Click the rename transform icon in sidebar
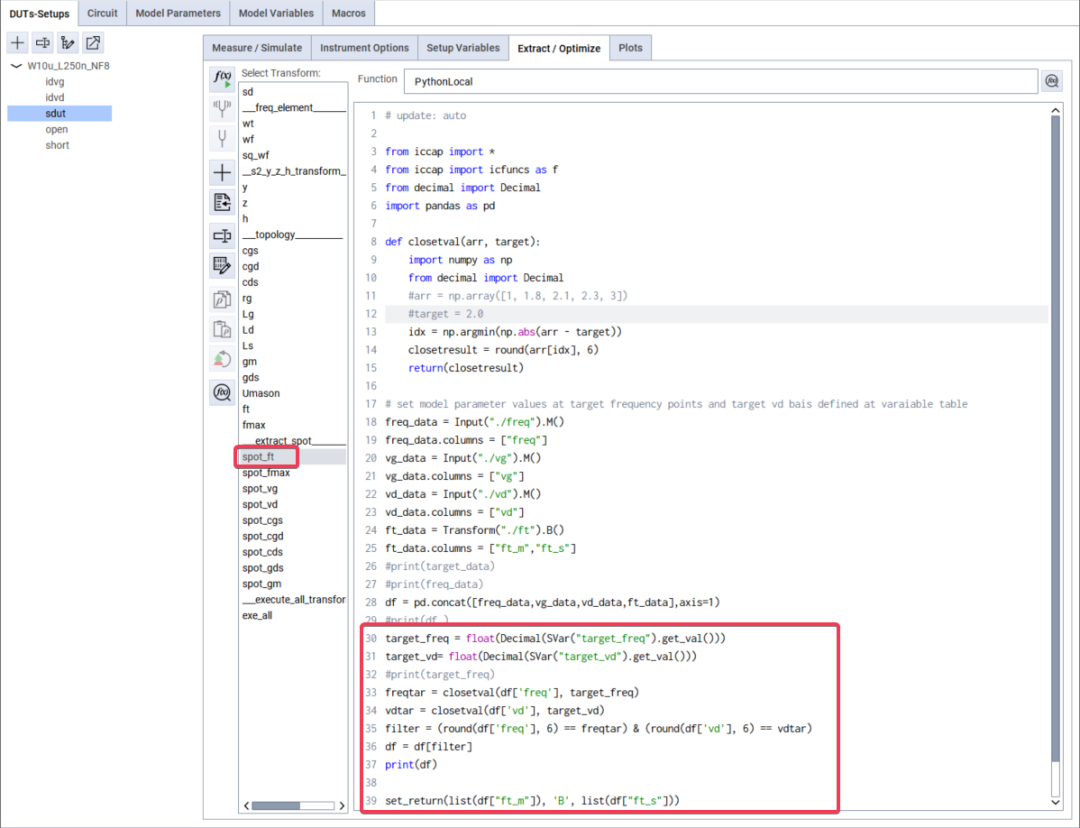The width and height of the screenshot is (1080, 828). tap(222, 235)
